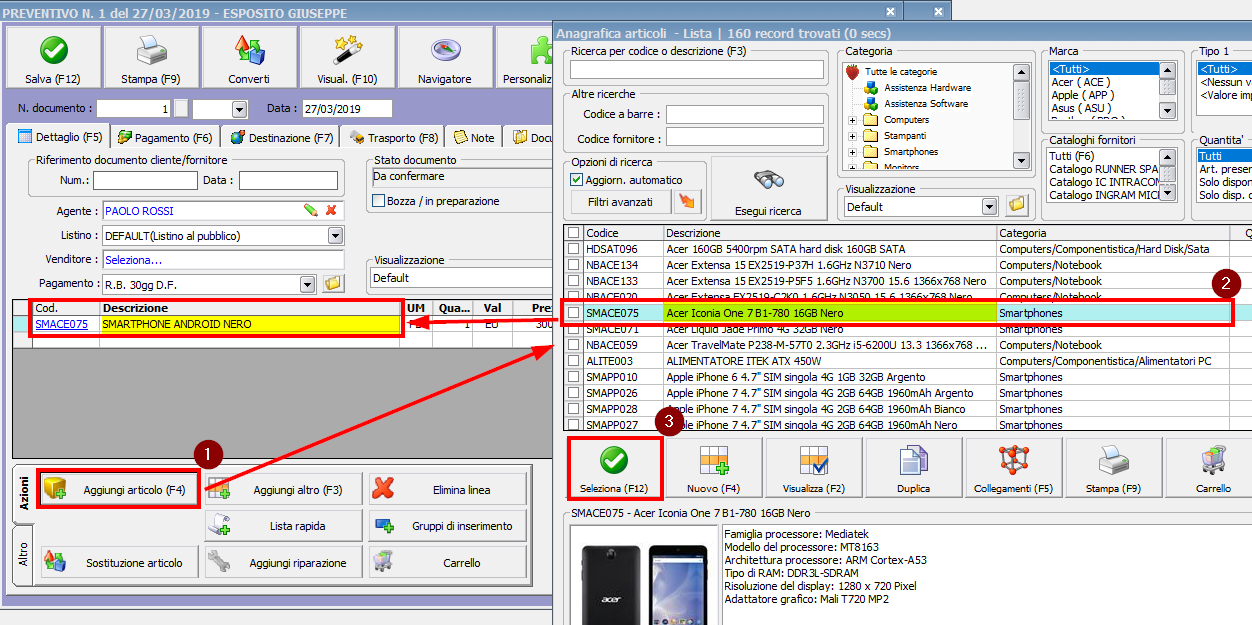The height and width of the screenshot is (625, 1252).
Task: Toggle Bozza / in preparazione checkbox
Action: [379, 201]
